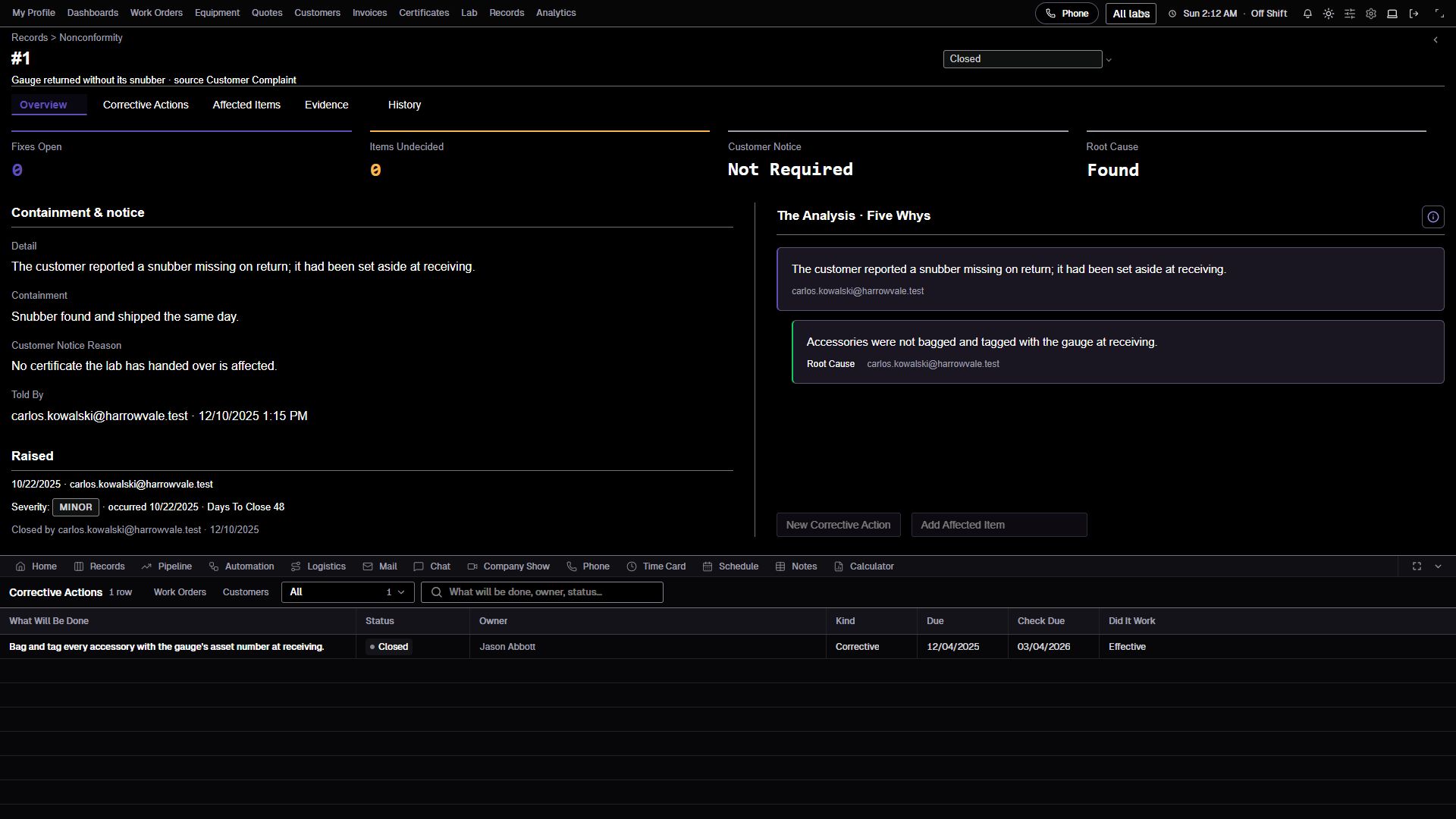Open the Home dock tab
Viewport: 1456px width, 819px height.
click(x=36, y=566)
